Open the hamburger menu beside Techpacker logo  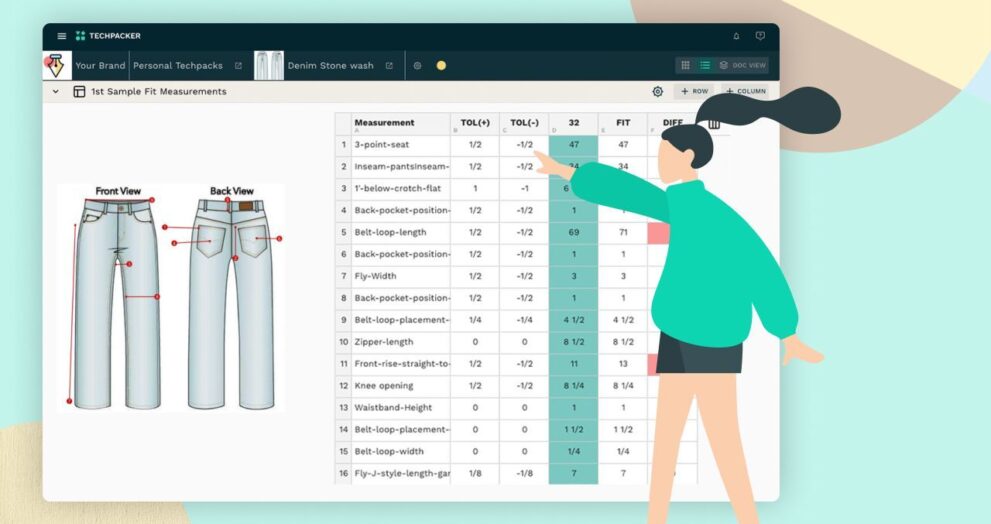click(62, 36)
